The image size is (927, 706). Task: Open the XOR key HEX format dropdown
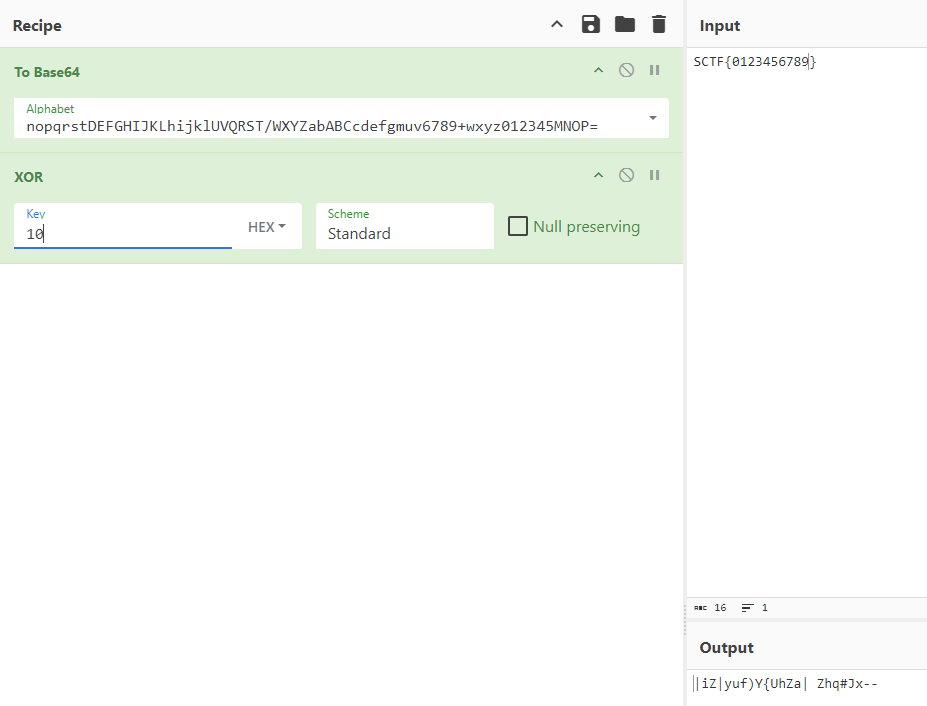(x=267, y=227)
